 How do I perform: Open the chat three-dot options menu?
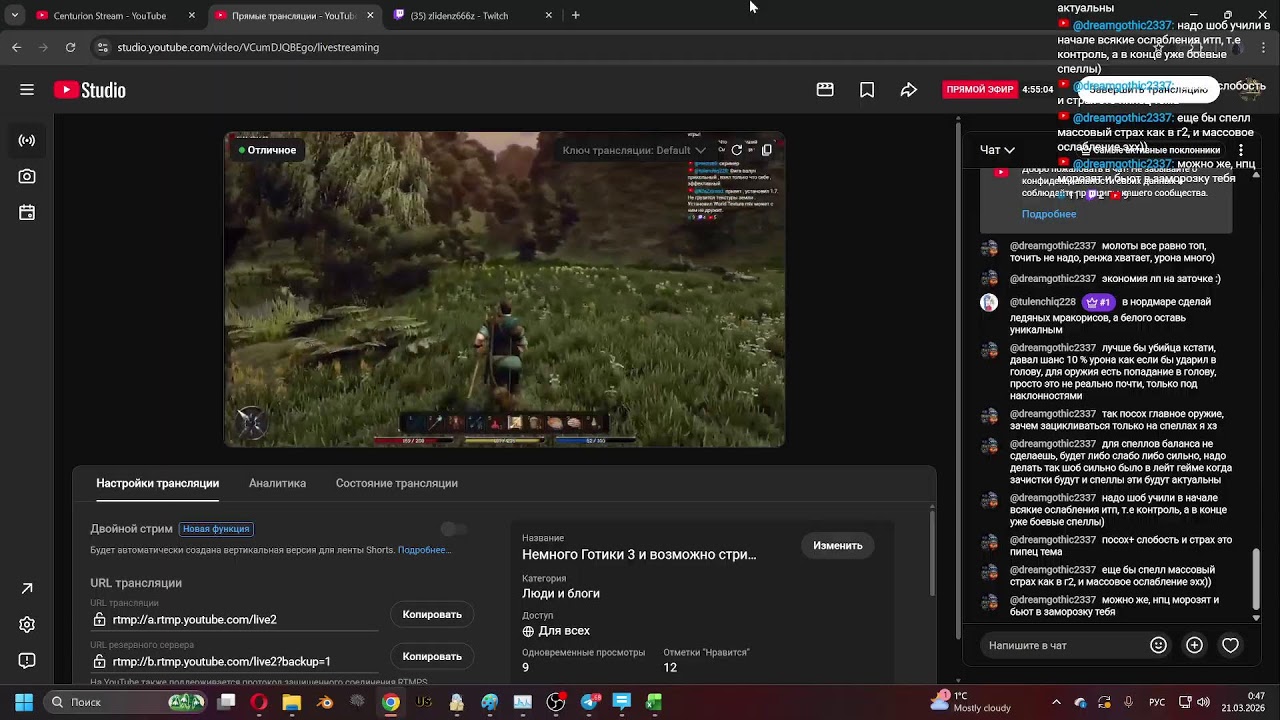[x=1241, y=150]
